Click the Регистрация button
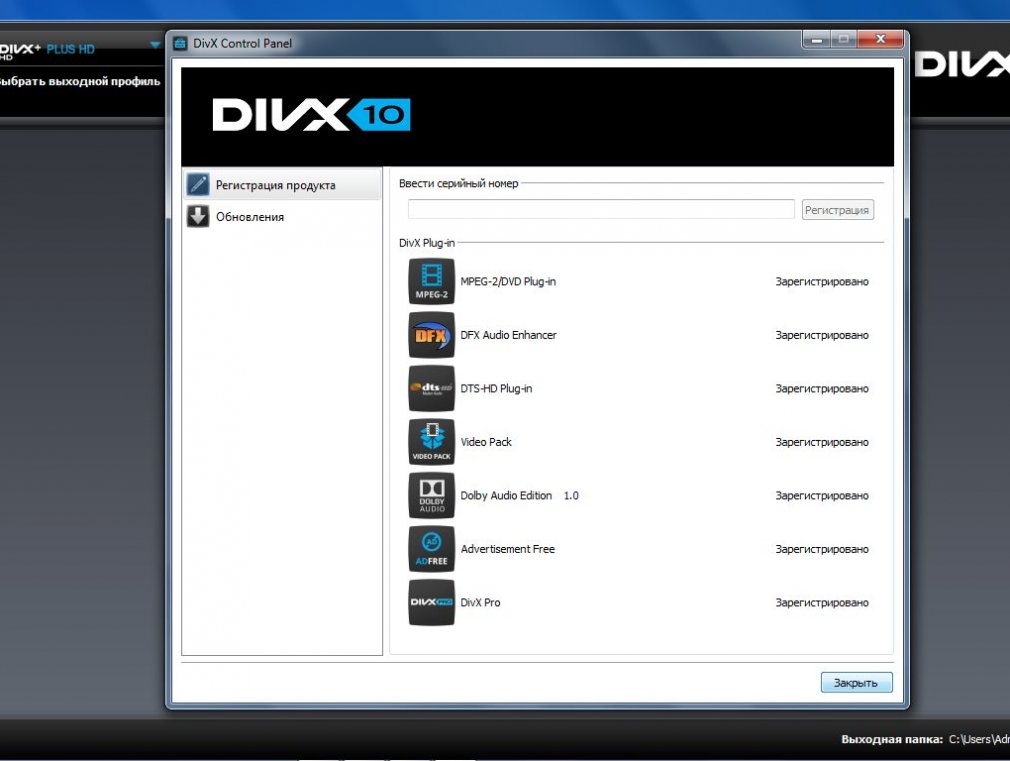This screenshot has width=1010, height=761. click(837, 209)
